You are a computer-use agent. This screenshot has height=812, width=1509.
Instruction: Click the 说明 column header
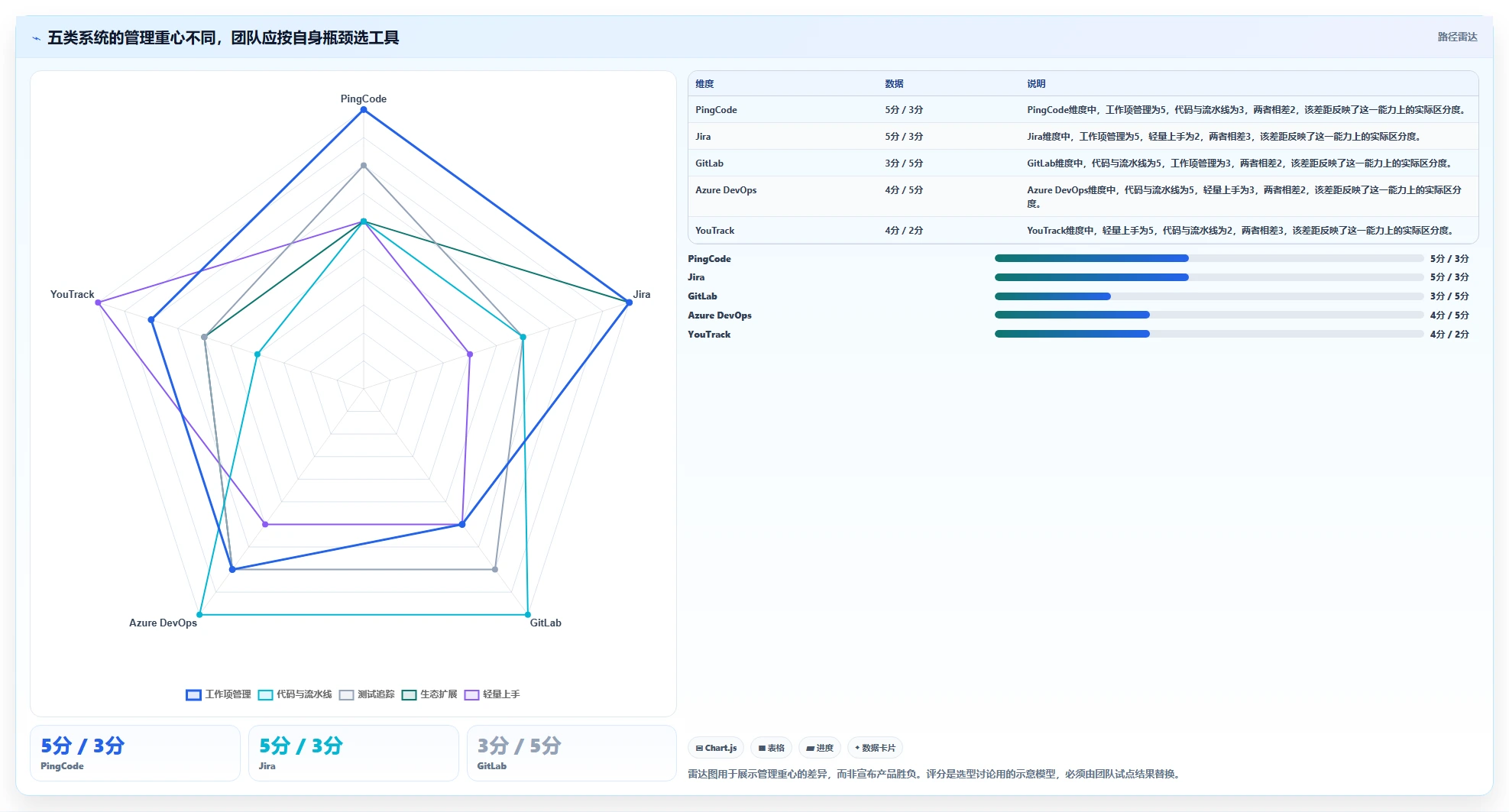click(1036, 84)
